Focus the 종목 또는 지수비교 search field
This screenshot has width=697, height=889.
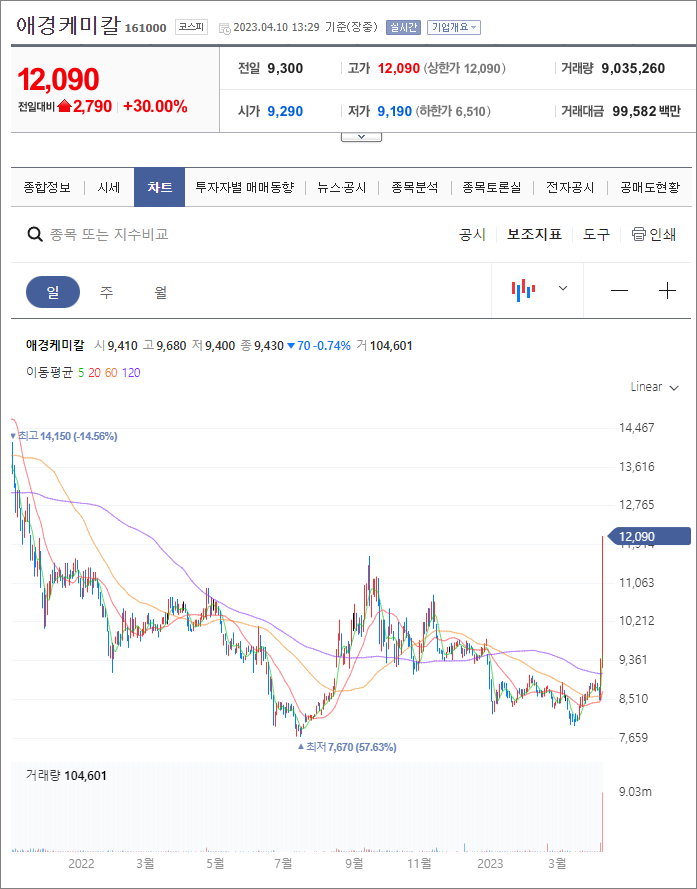[x=109, y=234]
